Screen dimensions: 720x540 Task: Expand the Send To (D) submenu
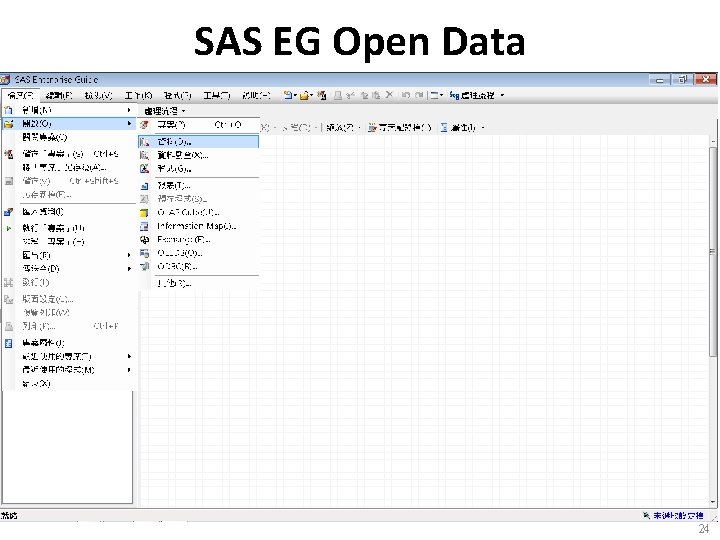point(69,268)
